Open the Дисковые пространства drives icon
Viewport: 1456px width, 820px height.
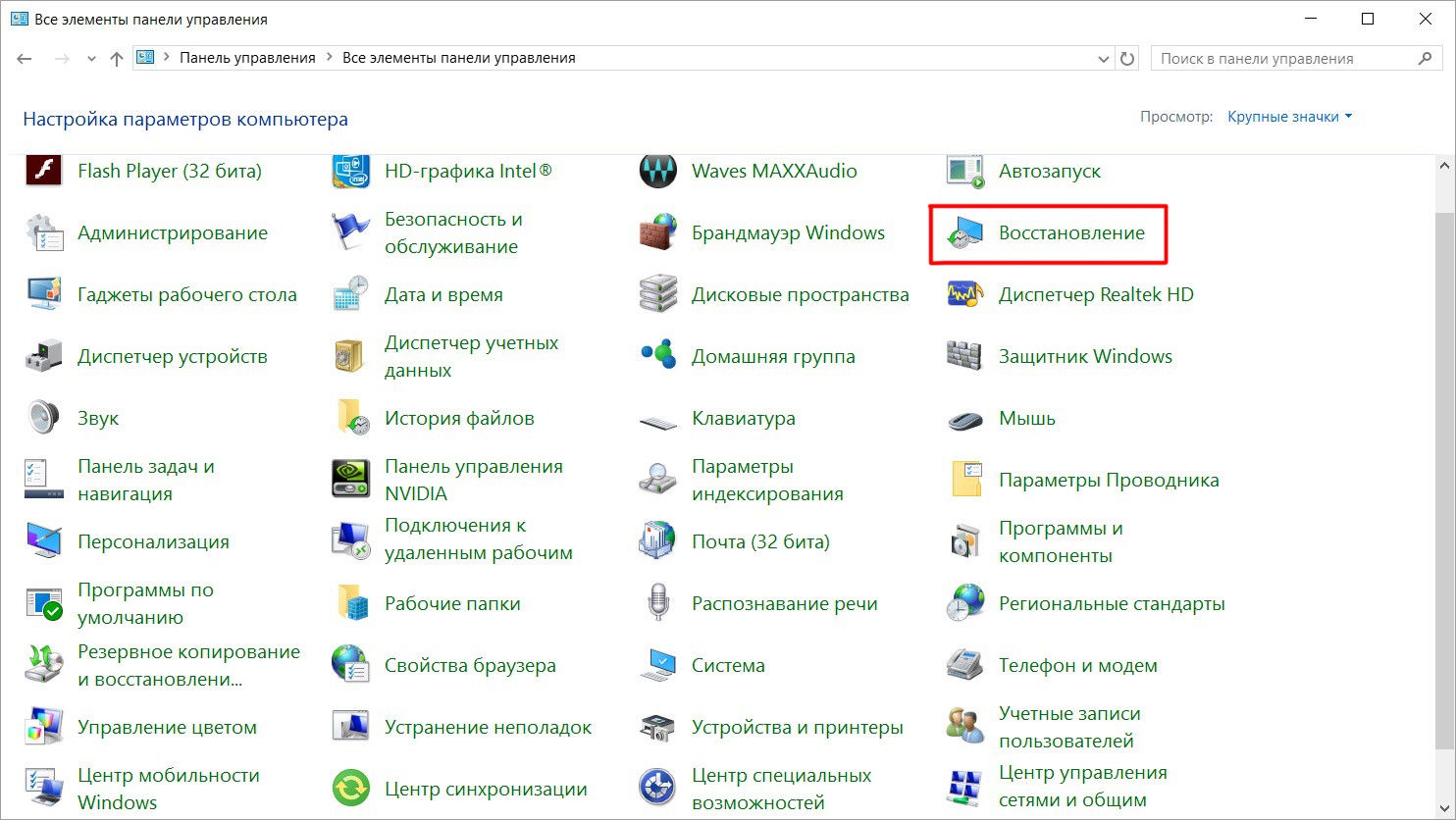coord(657,295)
